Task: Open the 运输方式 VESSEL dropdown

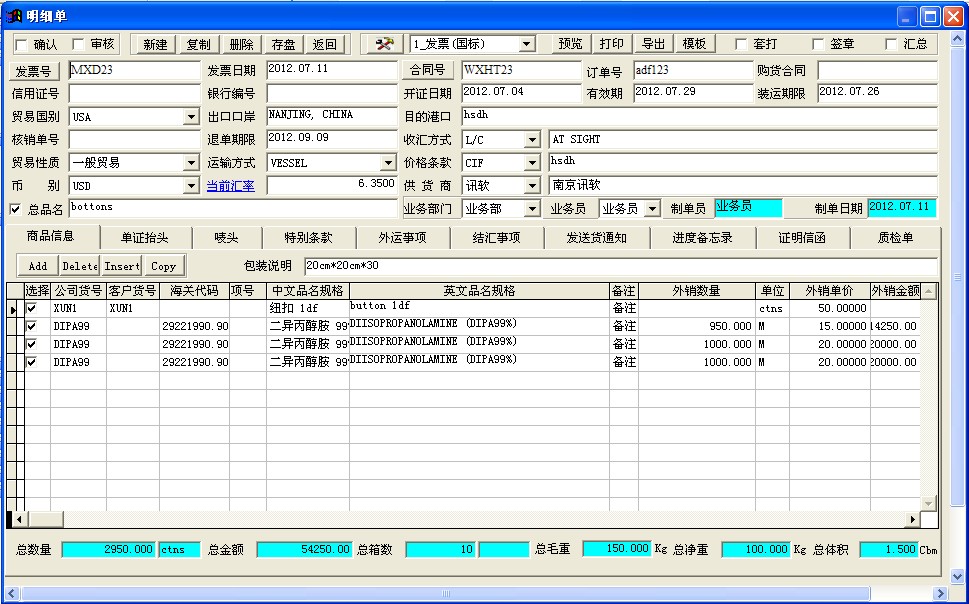Action: coord(388,163)
